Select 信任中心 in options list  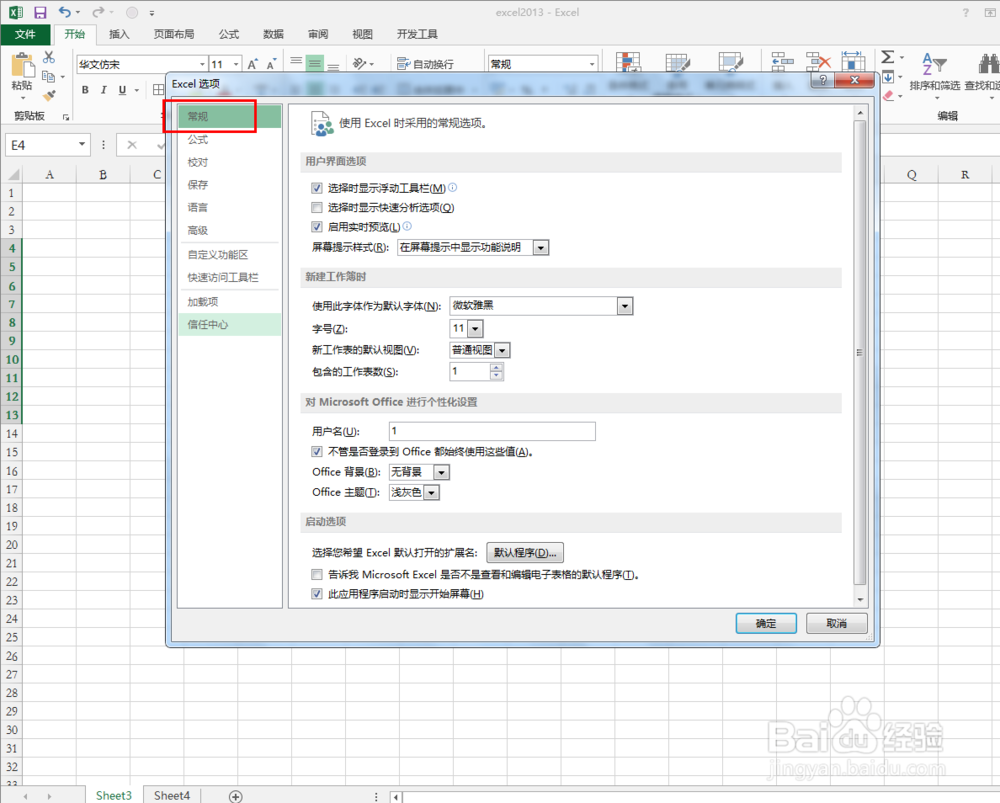229,325
